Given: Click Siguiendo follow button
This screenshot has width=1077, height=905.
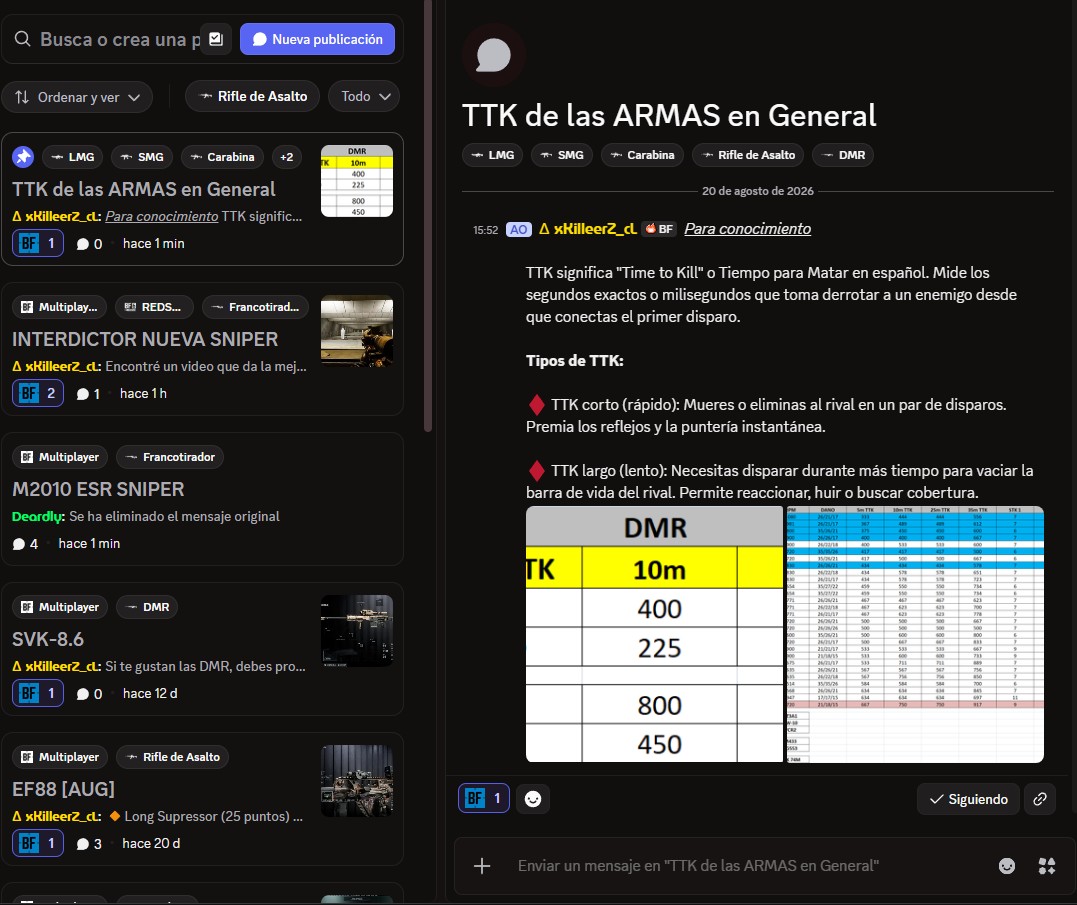Looking at the screenshot, I should [x=968, y=799].
